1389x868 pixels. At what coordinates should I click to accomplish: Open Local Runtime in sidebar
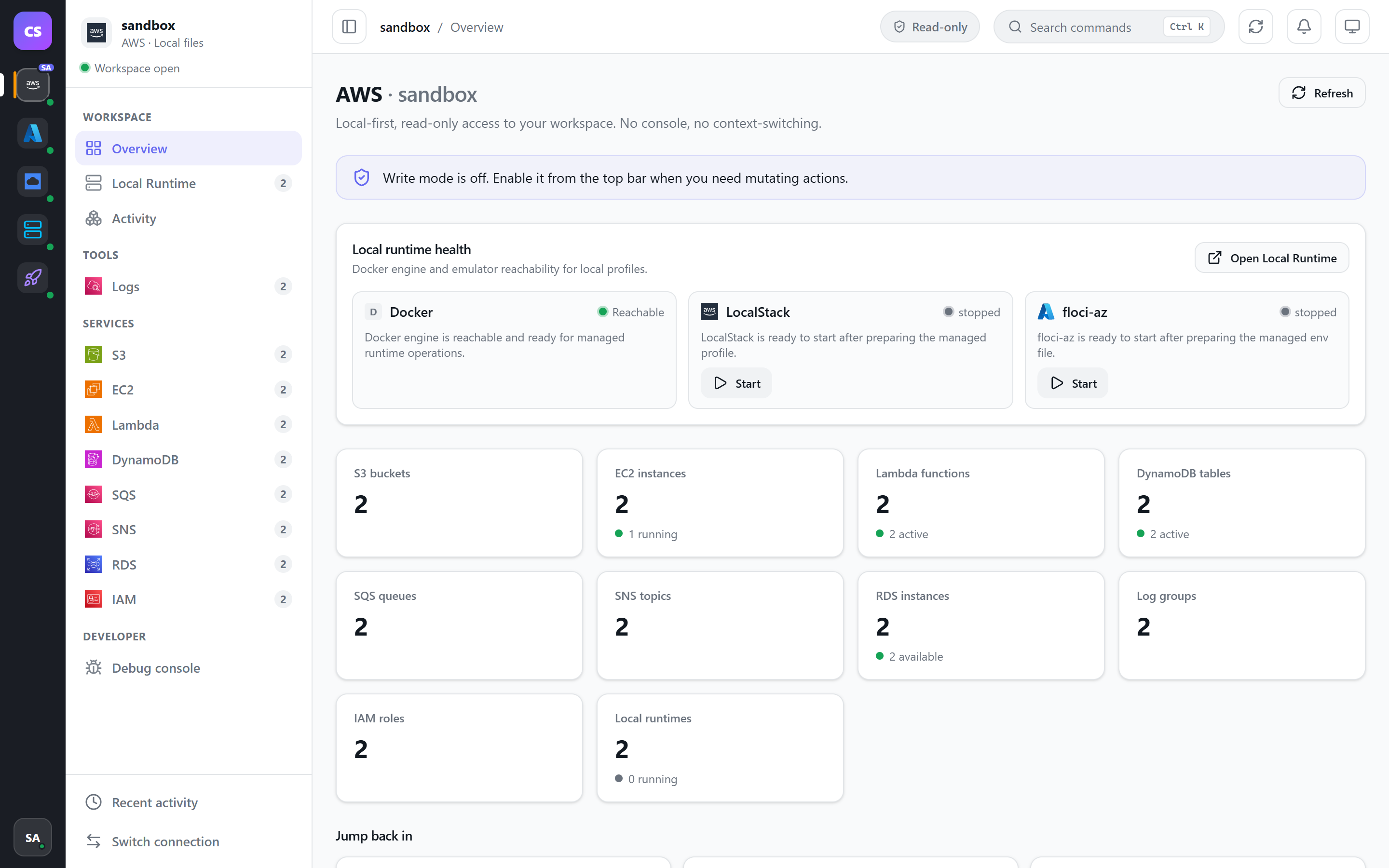[x=188, y=183]
